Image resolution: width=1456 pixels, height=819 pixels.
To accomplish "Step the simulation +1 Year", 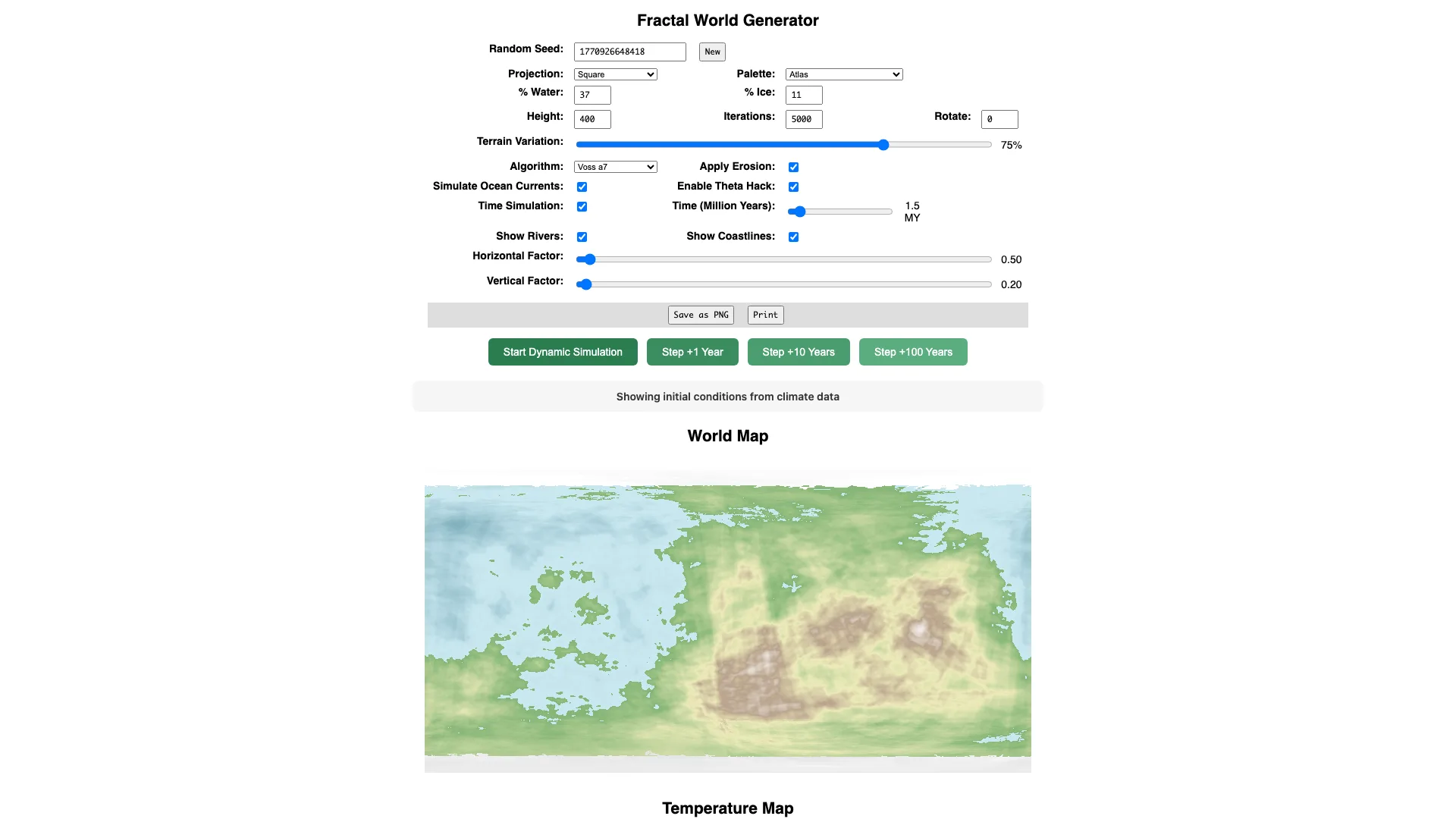I will click(x=692, y=352).
